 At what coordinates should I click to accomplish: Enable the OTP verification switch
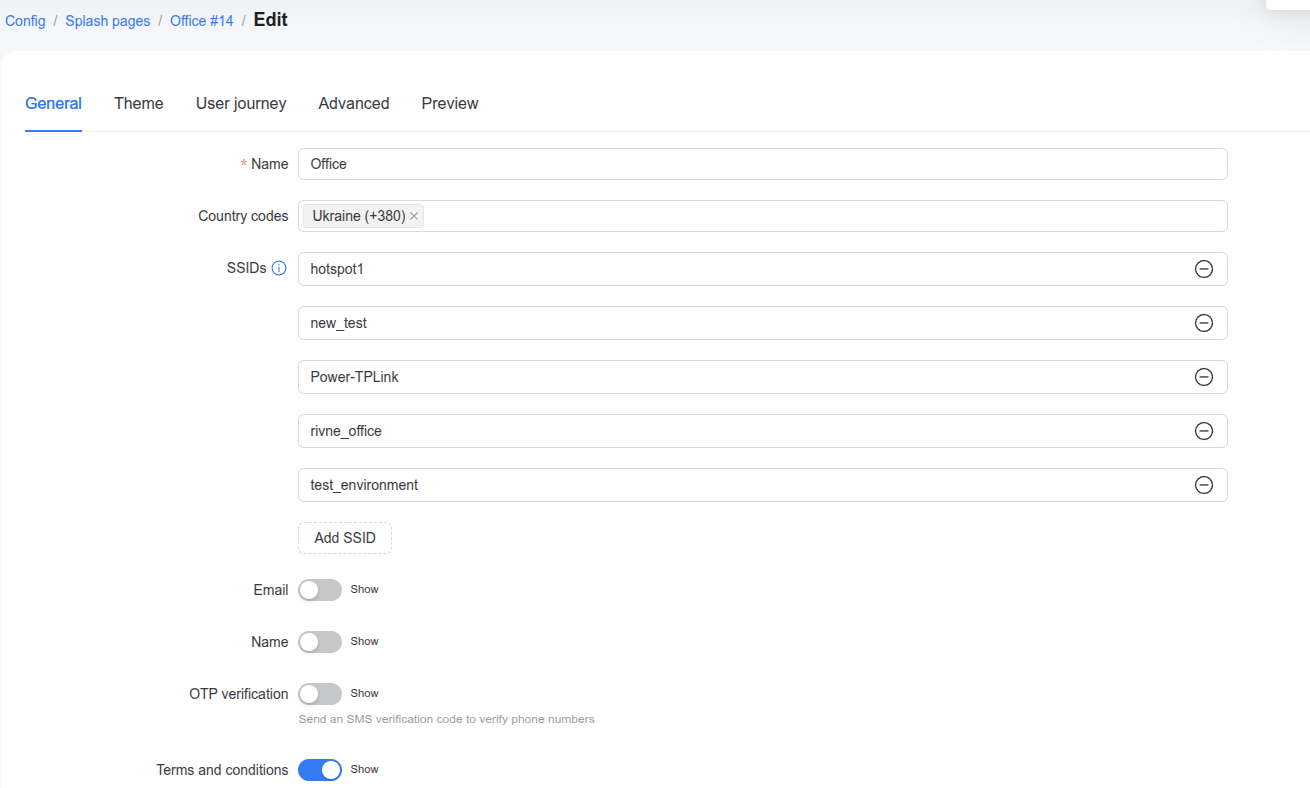coord(320,694)
